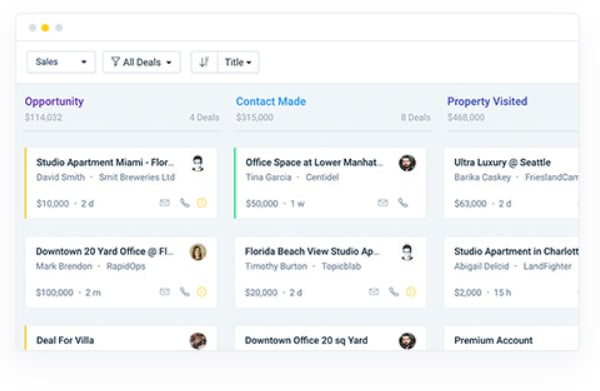Open the Premium Account deal card
600x391 pixels.
click(x=493, y=340)
